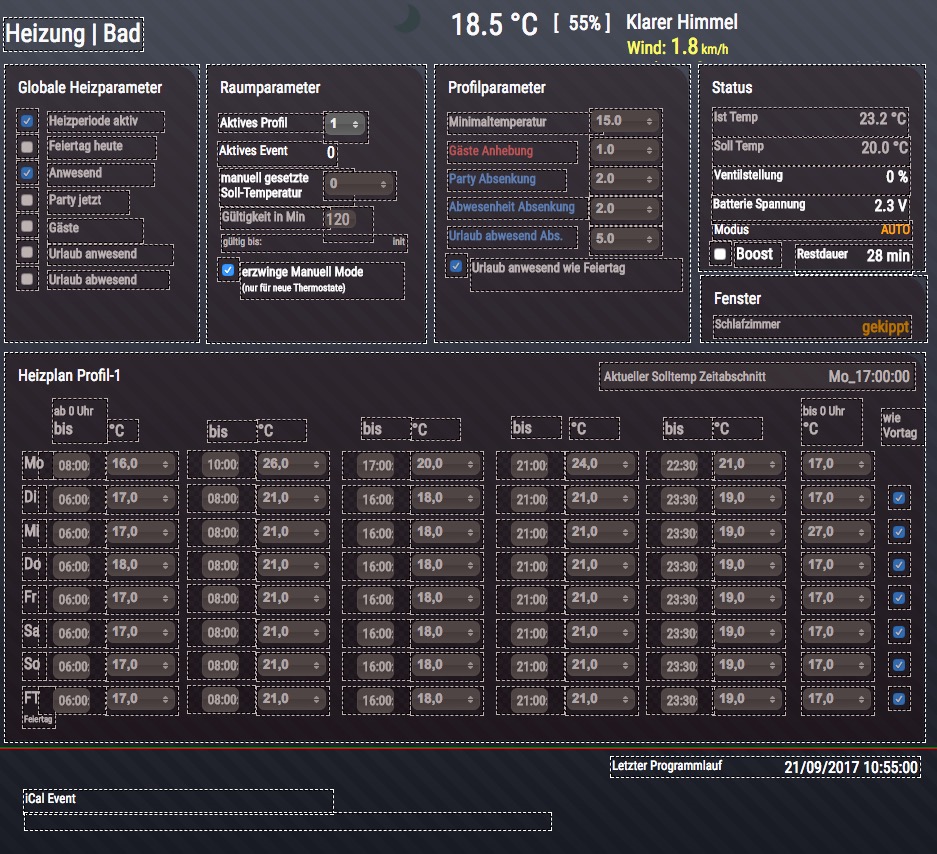Open Sa 23:30 temperature 19,0 selector
937x854 pixels.
click(x=748, y=632)
